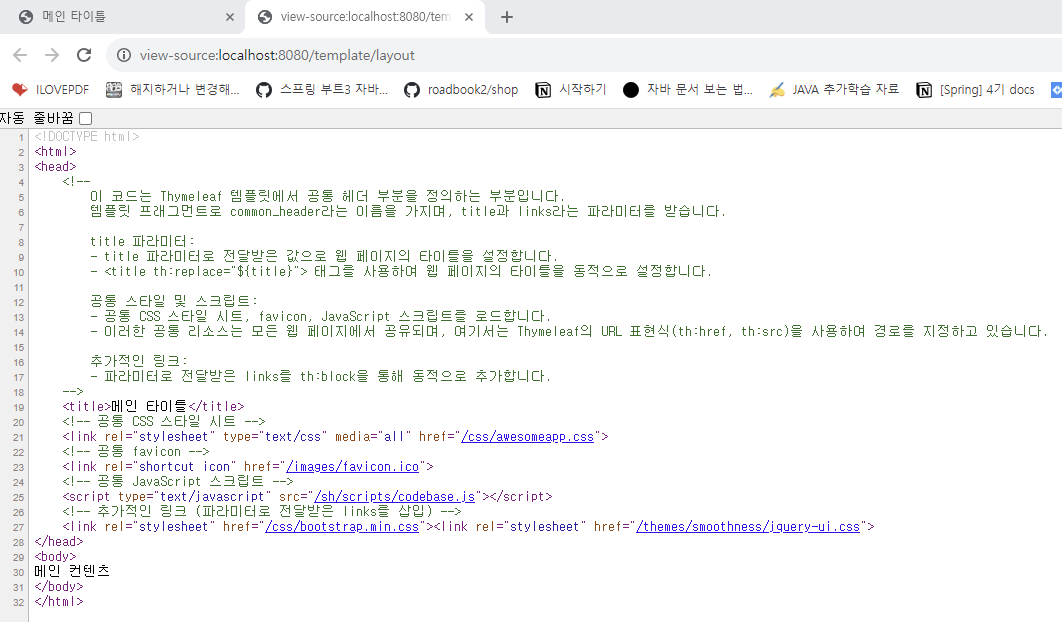Click the <!DOCTYPE html> line
1062x622 pixels.
coord(87,136)
